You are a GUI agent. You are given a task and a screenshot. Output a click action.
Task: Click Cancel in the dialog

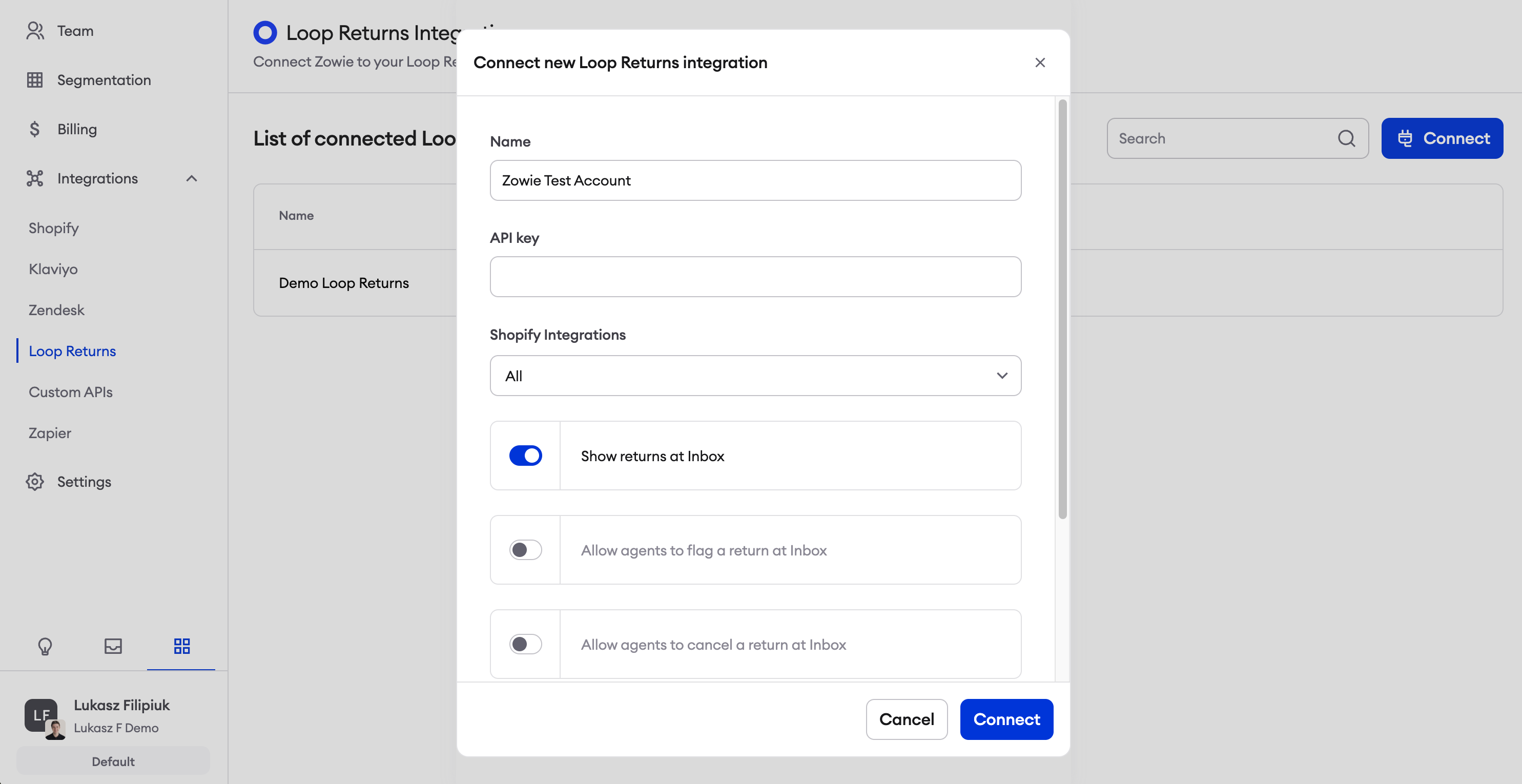[x=907, y=719]
